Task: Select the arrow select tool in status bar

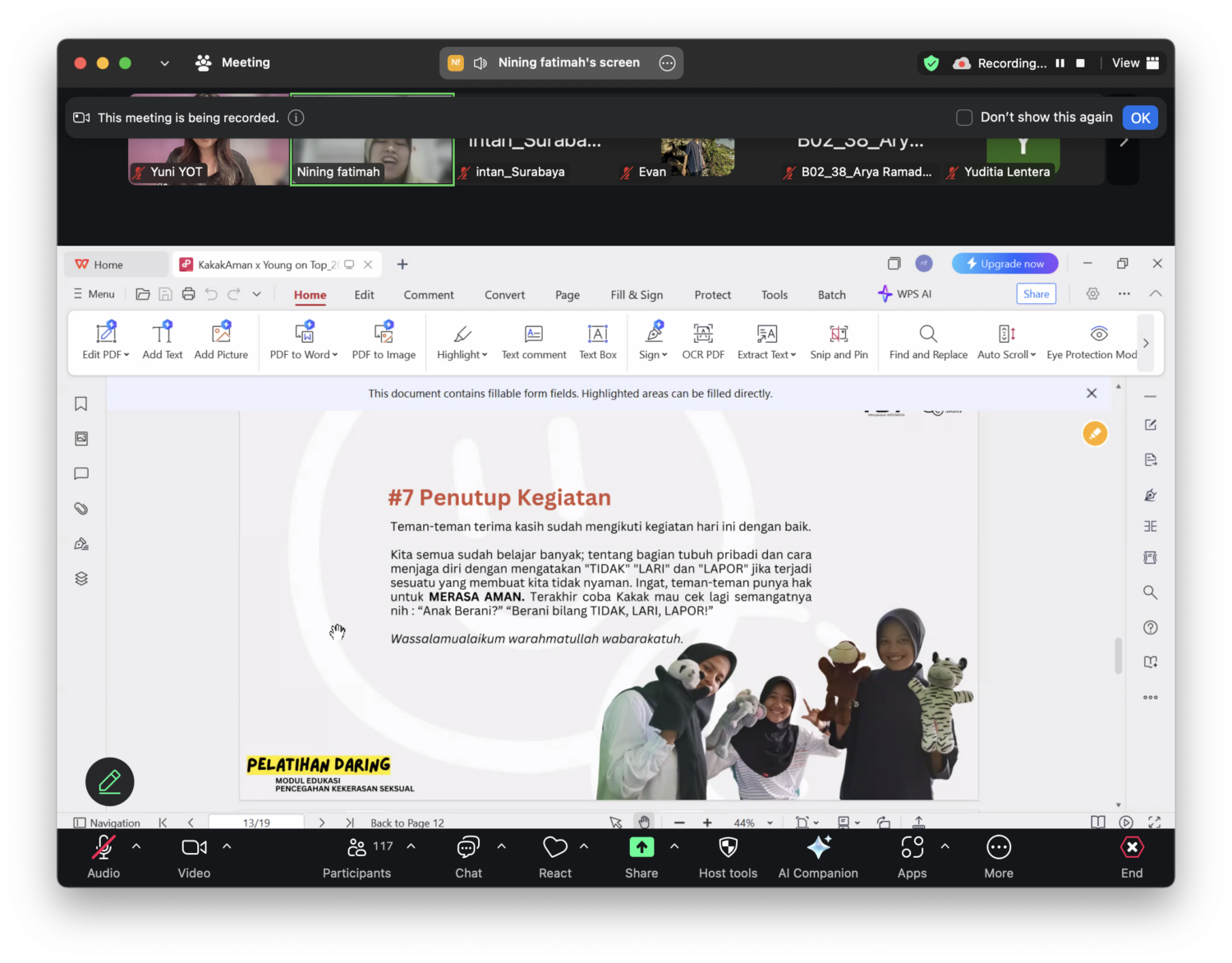Action: (x=616, y=822)
